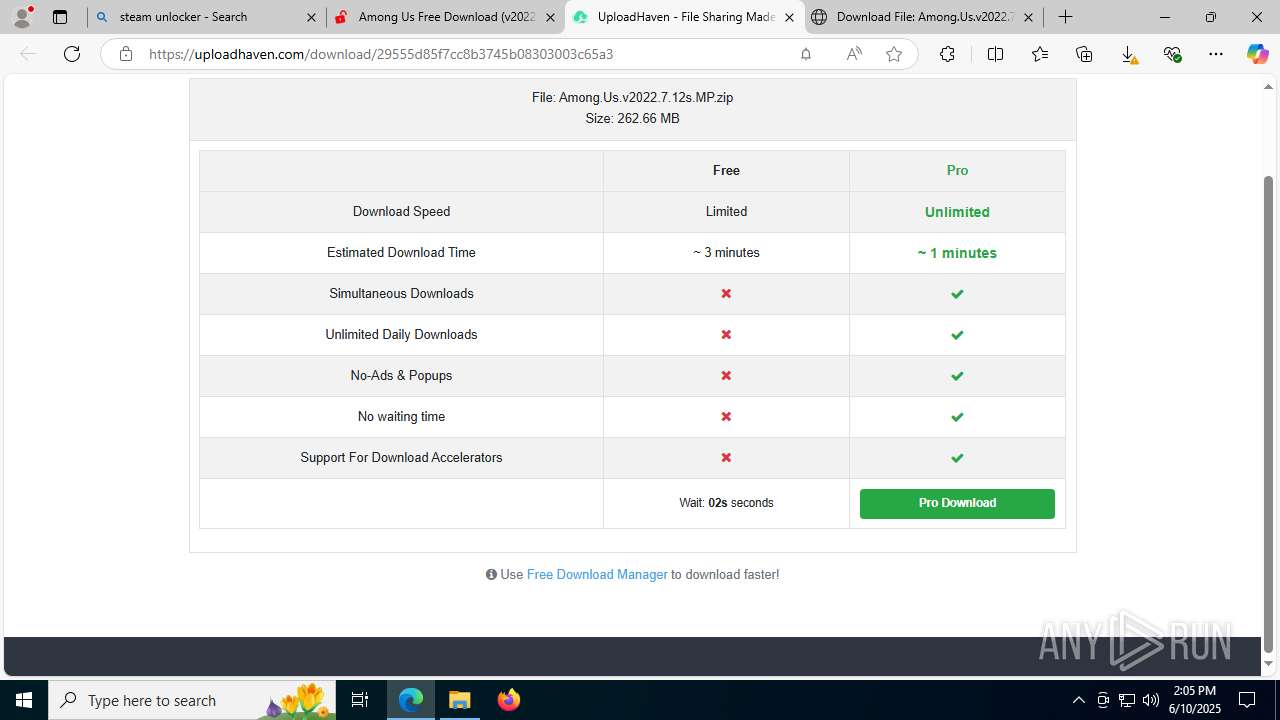The image size is (1280, 720).
Task: Launch Firefox from the taskbar
Action: click(509, 700)
